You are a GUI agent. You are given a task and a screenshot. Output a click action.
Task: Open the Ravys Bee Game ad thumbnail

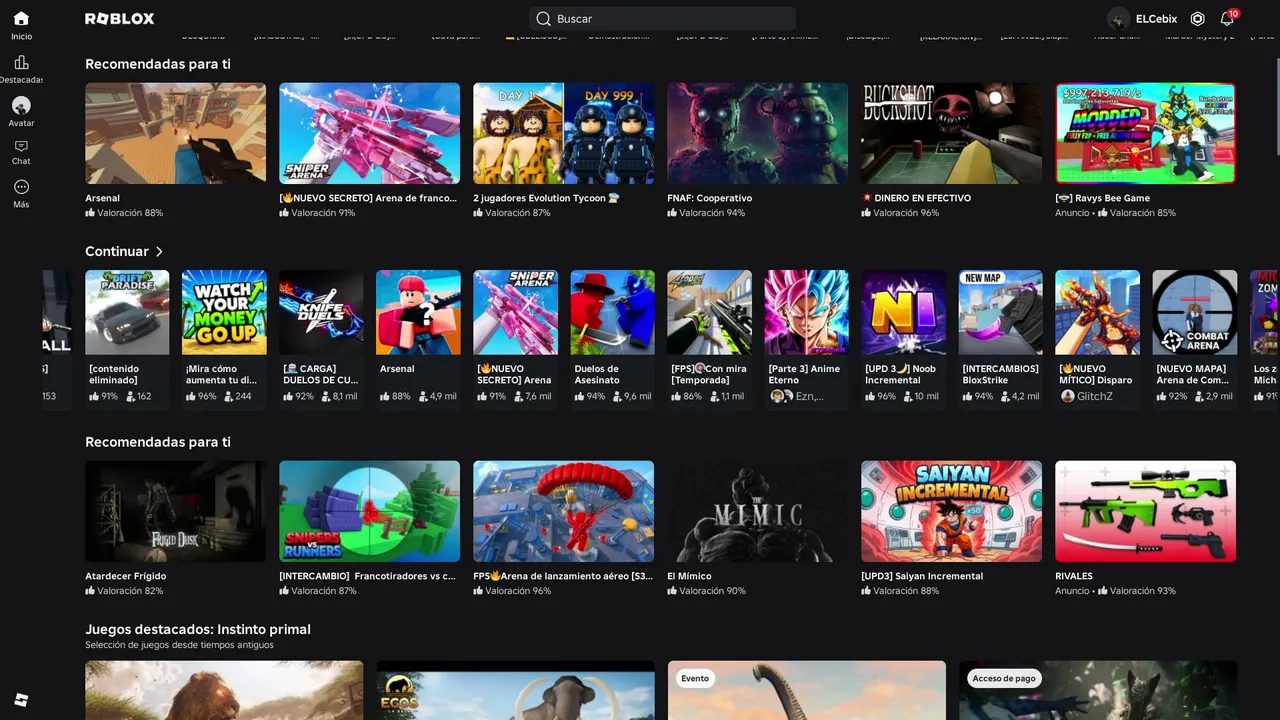1145,133
